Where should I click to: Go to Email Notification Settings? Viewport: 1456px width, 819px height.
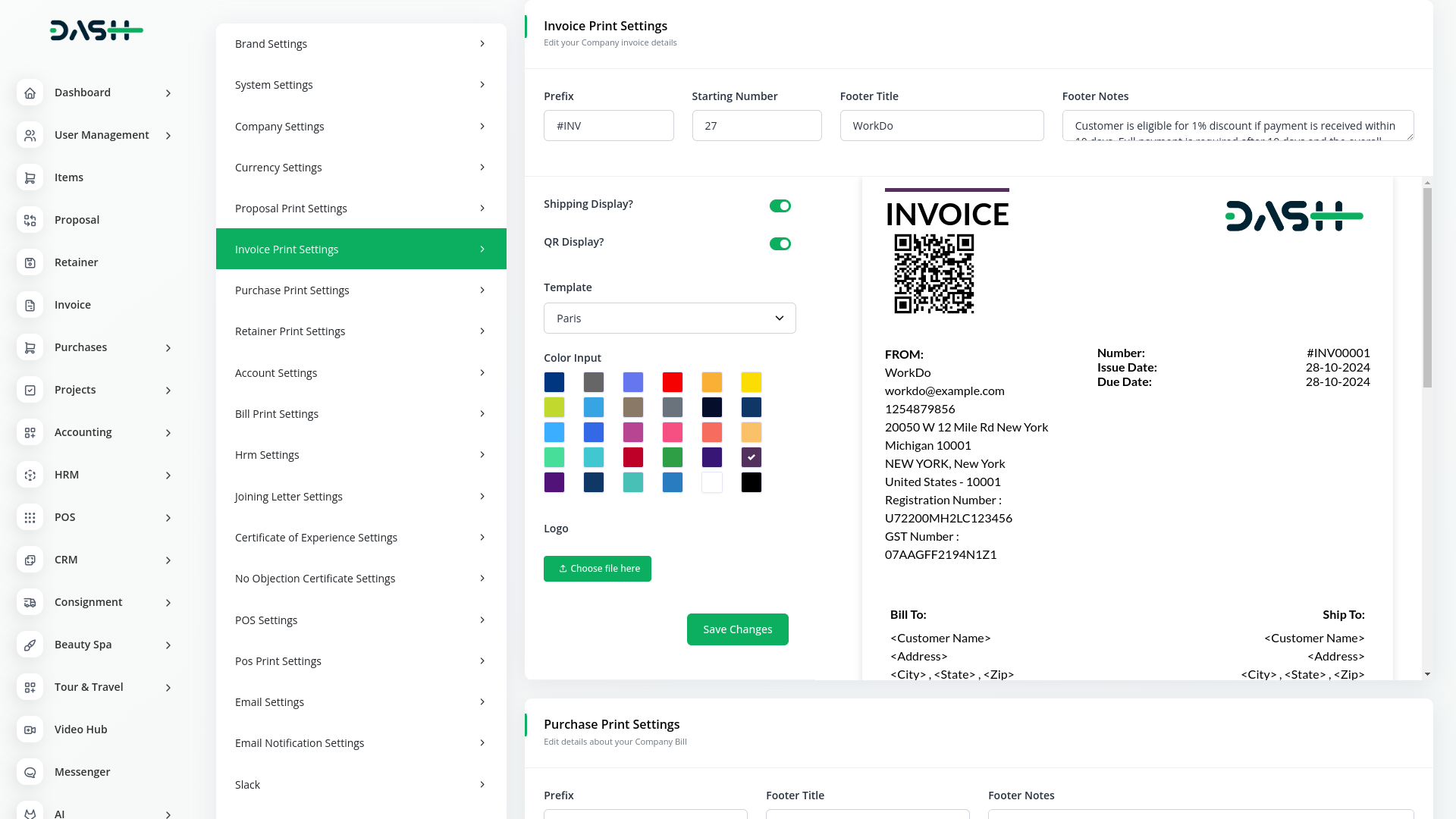(360, 742)
